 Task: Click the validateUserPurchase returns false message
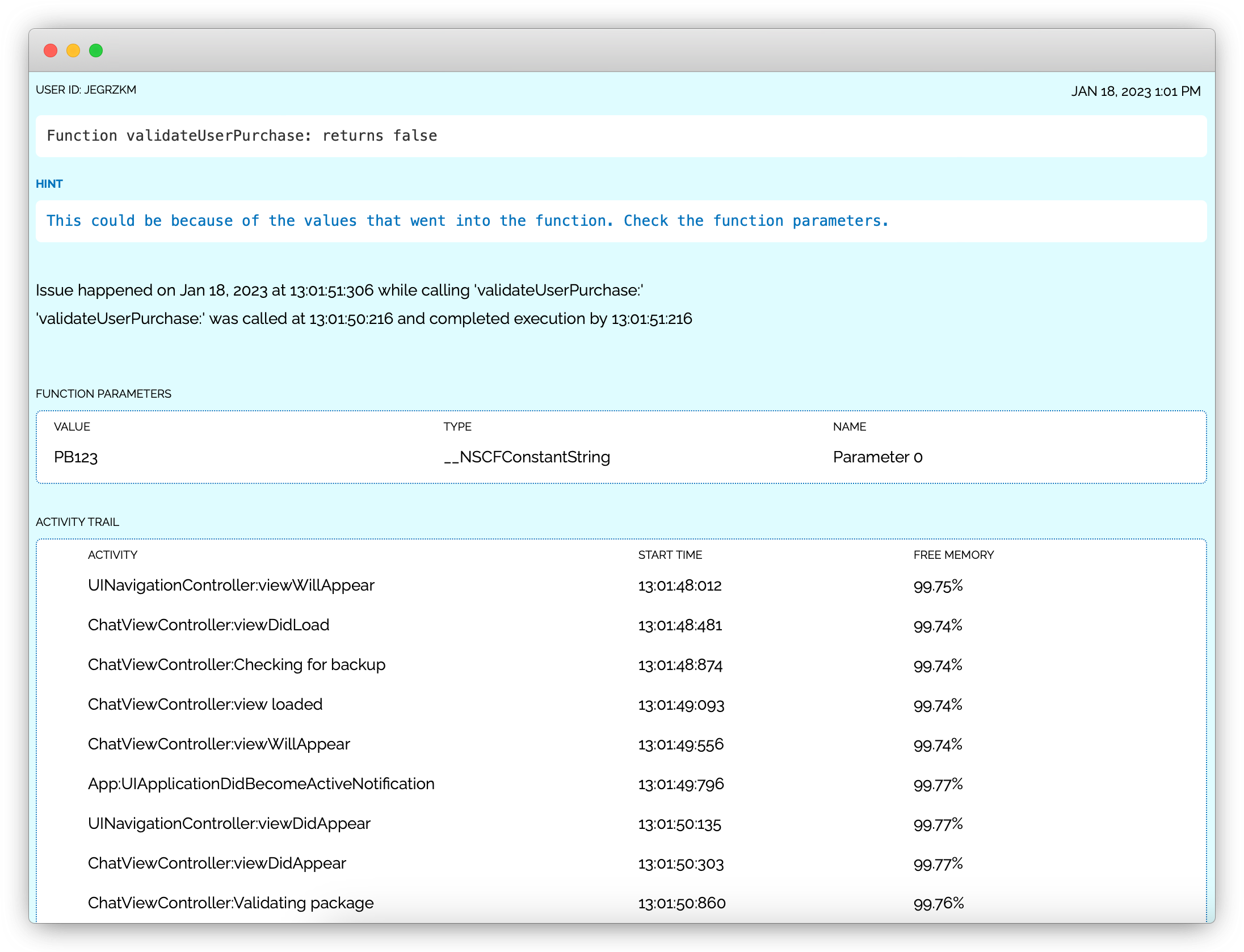click(242, 136)
